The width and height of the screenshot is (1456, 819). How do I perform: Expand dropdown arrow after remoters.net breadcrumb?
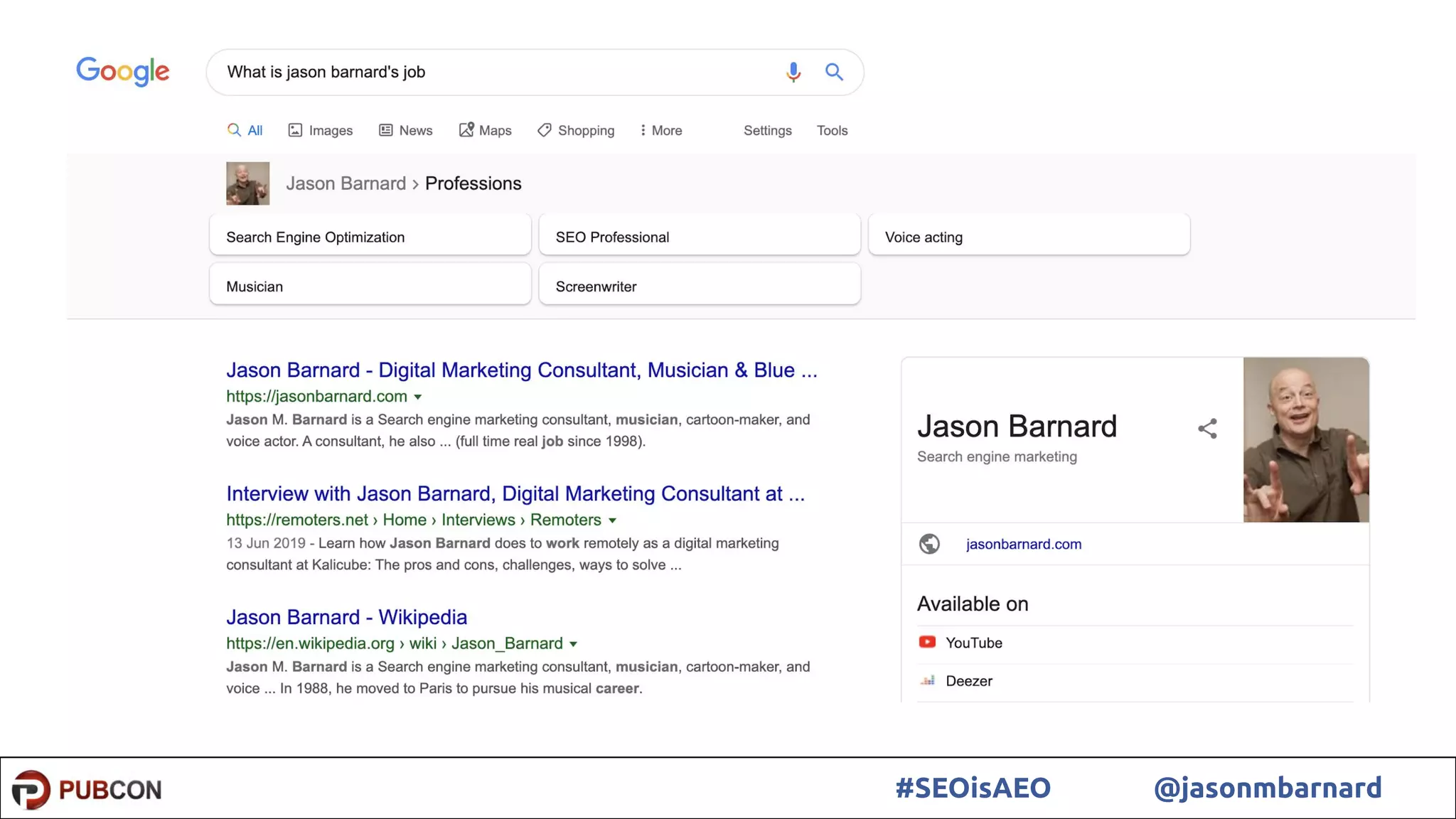pyautogui.click(x=612, y=520)
